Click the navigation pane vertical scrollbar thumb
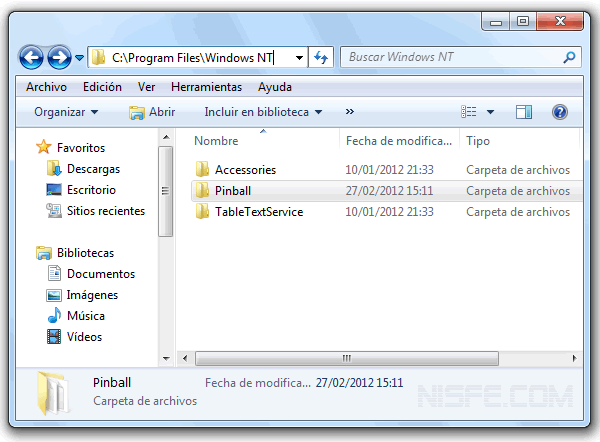 (x=165, y=191)
